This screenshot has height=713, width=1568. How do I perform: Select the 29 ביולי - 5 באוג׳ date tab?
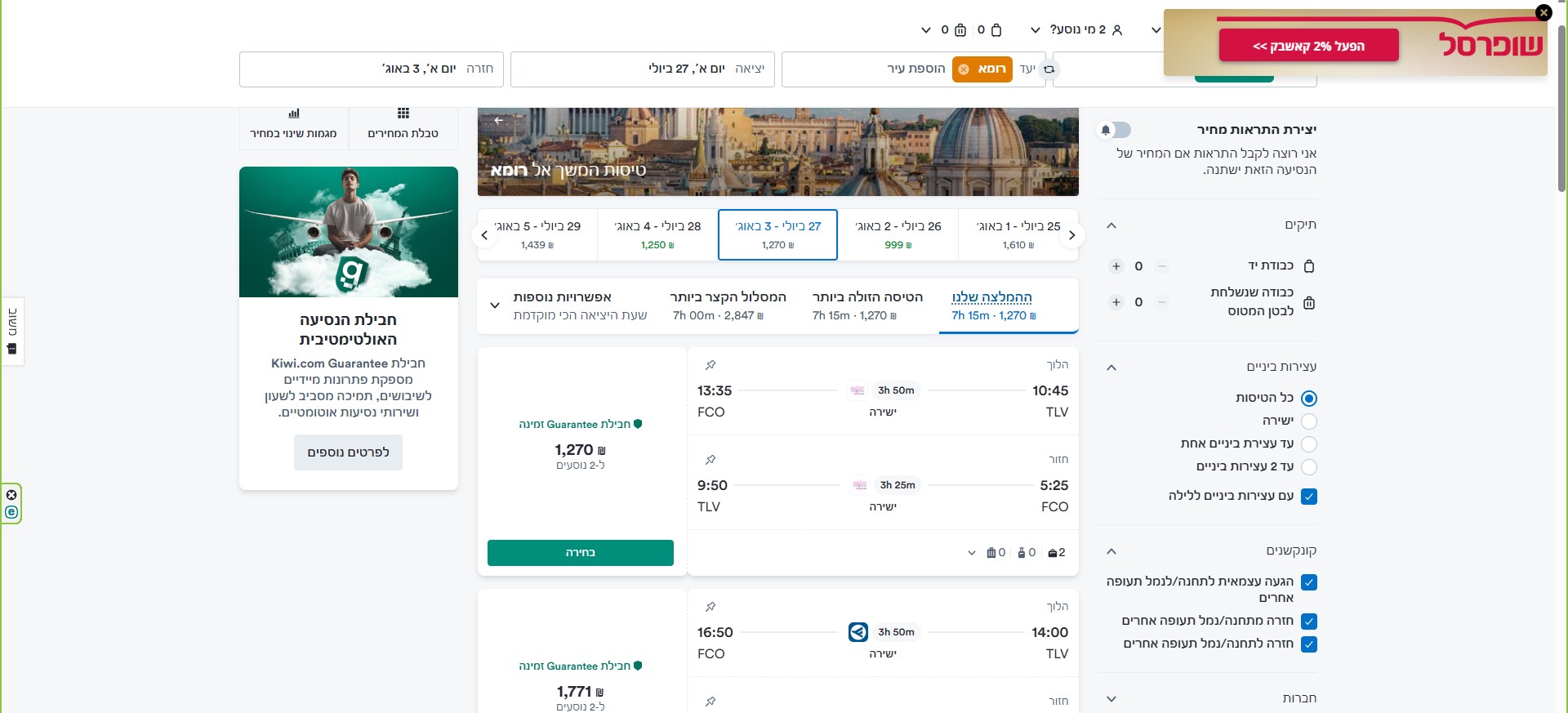(x=537, y=235)
